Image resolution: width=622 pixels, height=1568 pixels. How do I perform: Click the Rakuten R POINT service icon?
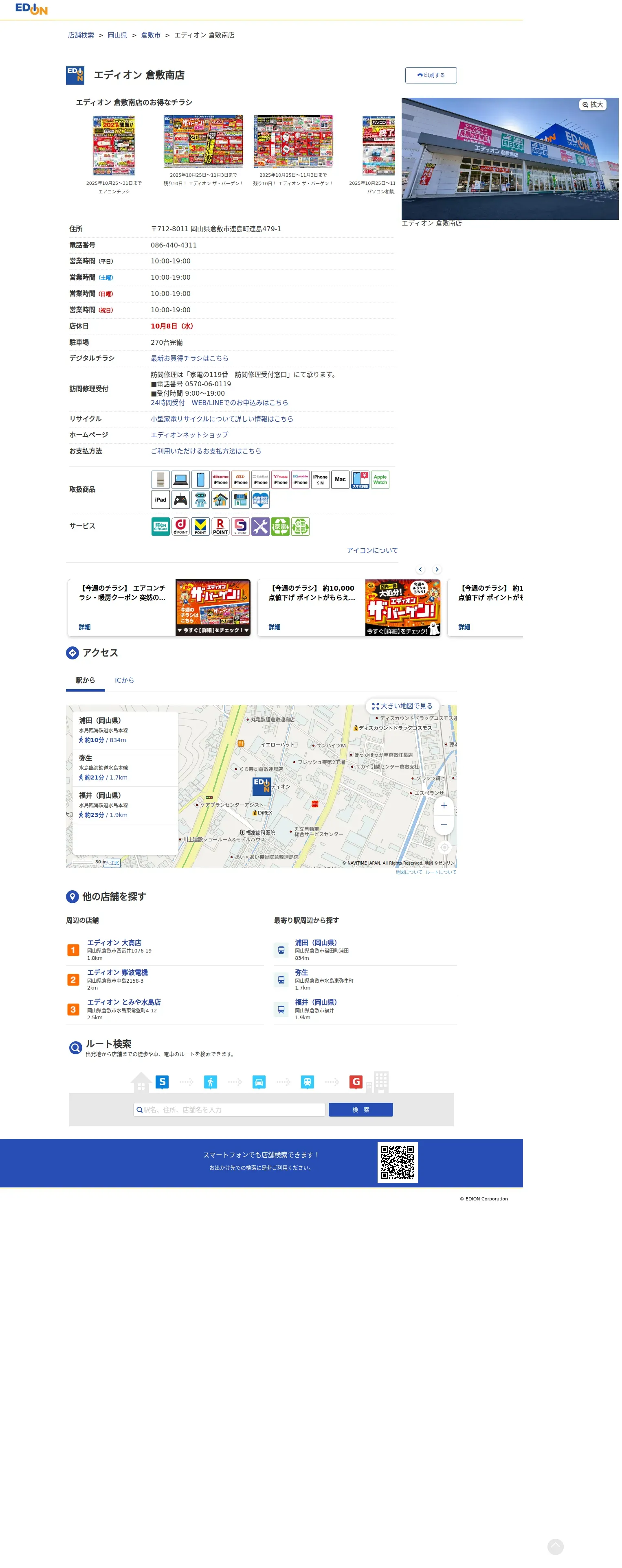(x=220, y=526)
